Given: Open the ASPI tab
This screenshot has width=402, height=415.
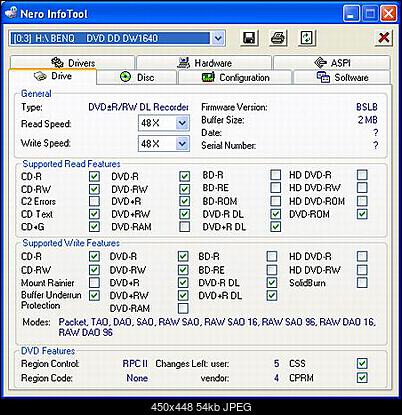Looking at the screenshot, I should pyautogui.click(x=332, y=62).
